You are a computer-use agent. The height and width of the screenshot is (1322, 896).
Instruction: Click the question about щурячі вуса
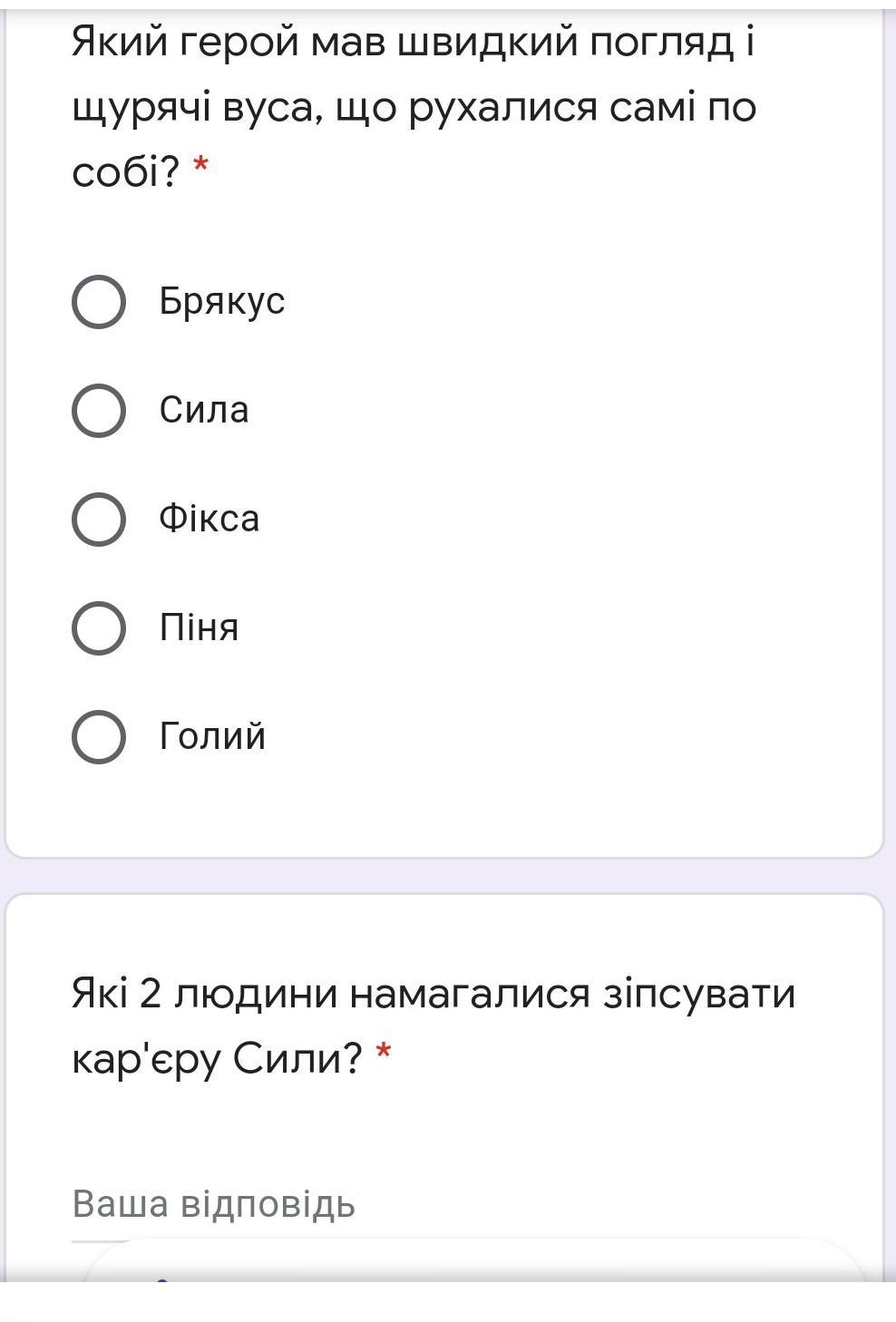coord(414,107)
